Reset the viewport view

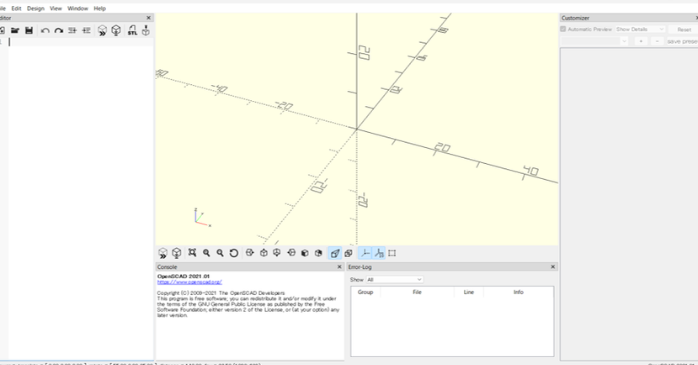coord(234,253)
